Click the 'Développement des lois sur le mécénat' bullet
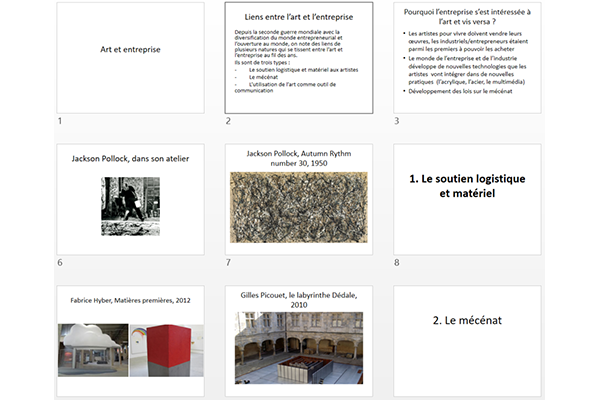 [460, 91]
